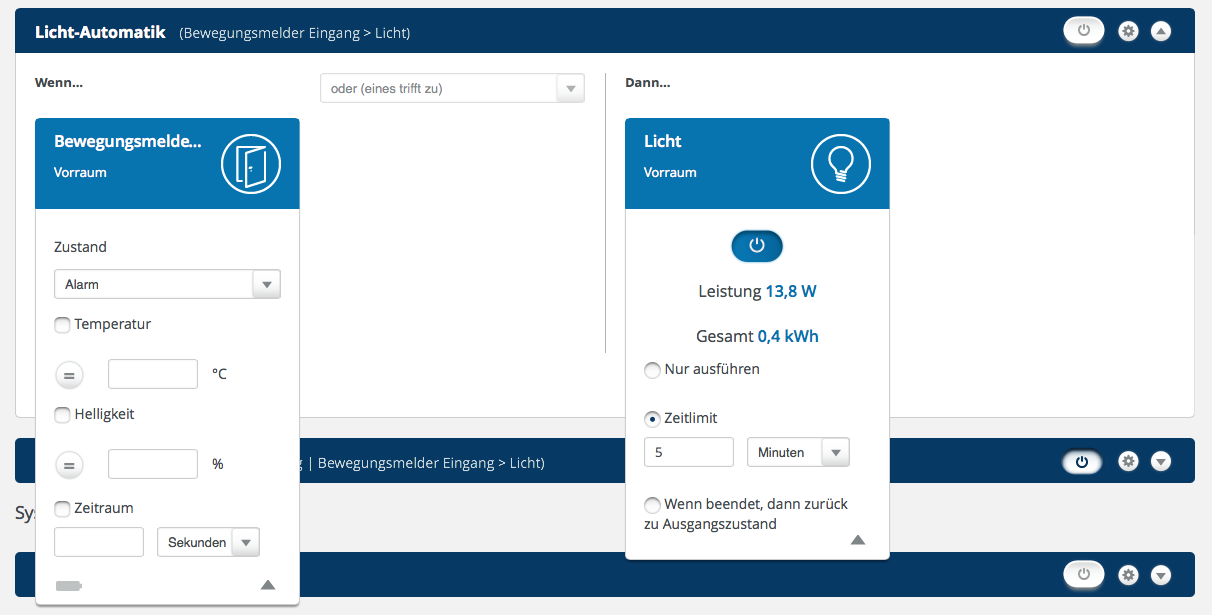This screenshot has height=615, width=1212.
Task: Click the equals operator button for Temperatur
Action: [69, 375]
